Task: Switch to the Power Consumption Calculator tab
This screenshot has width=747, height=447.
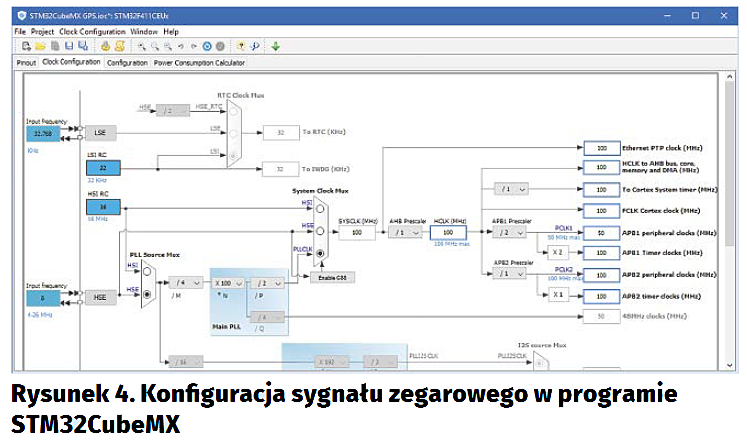Action: tap(199, 62)
